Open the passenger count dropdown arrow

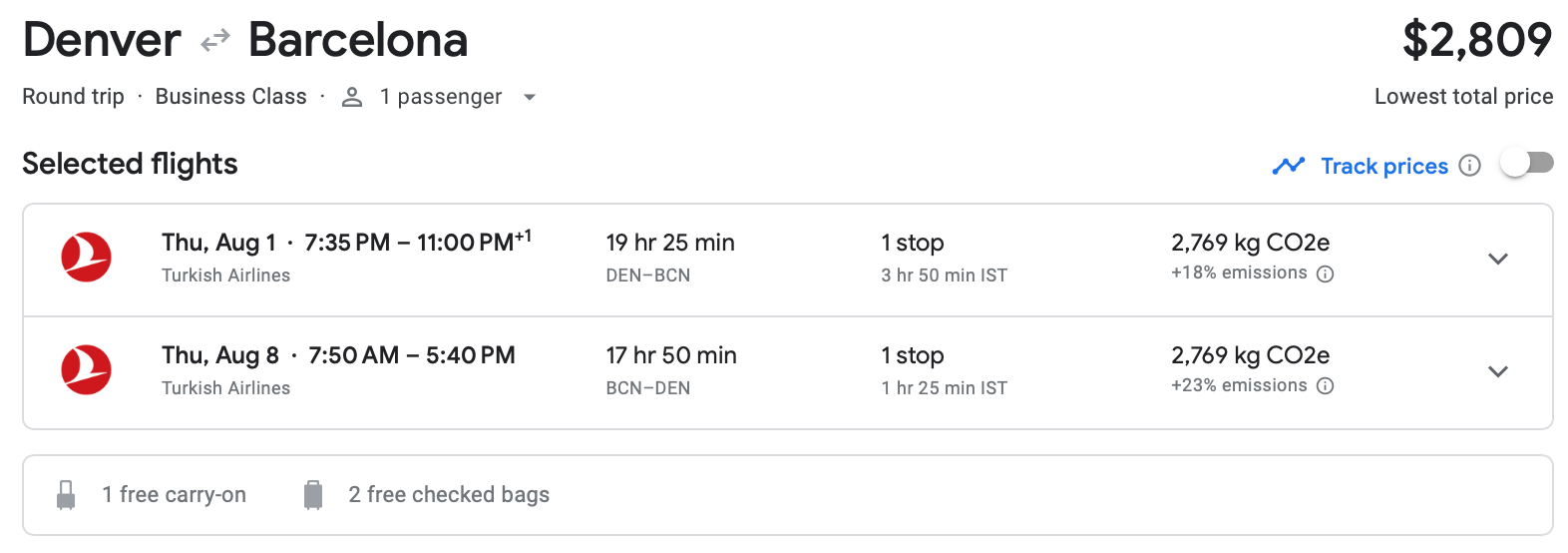(530, 98)
